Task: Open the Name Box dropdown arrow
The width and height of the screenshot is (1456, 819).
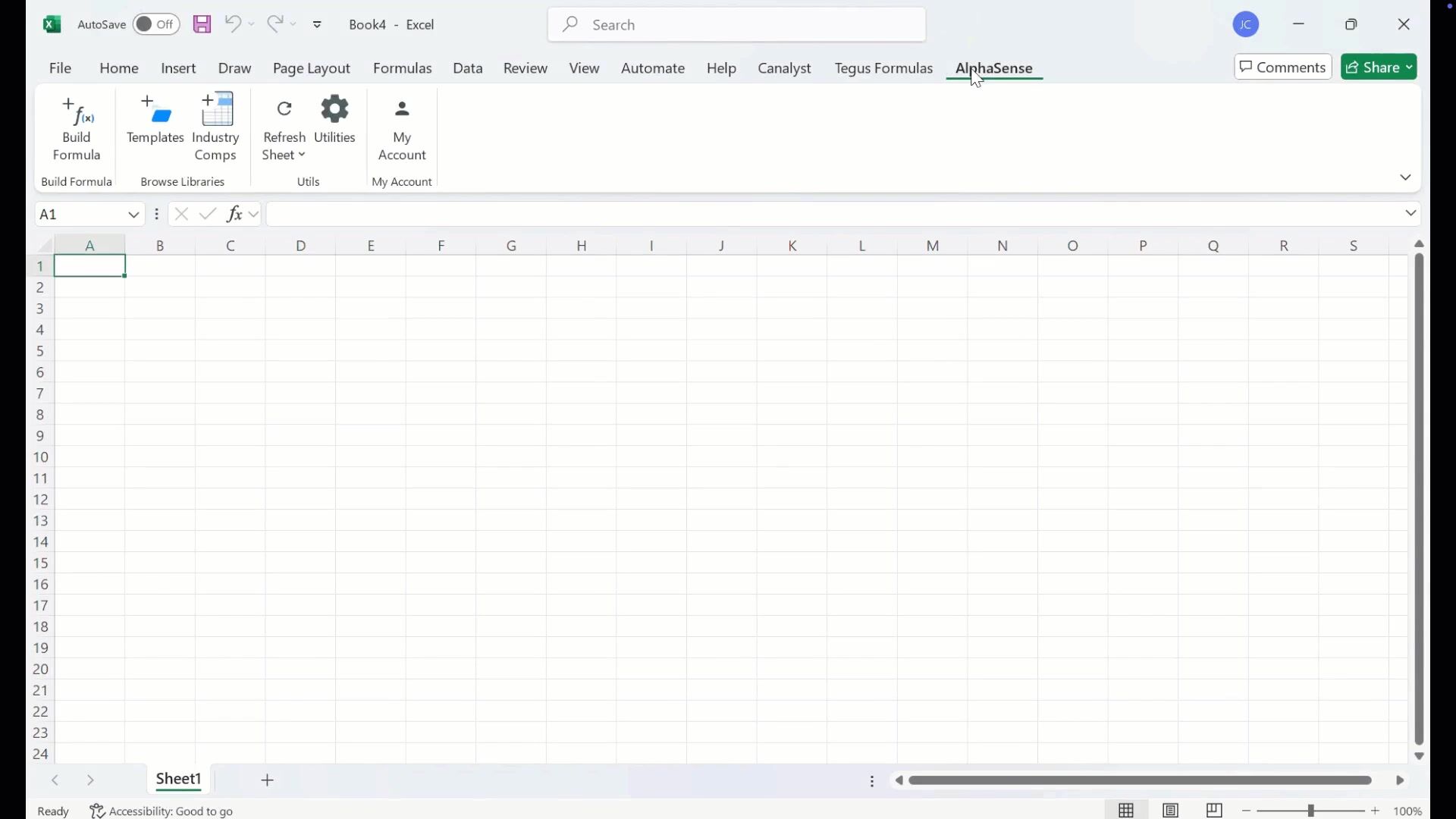Action: pos(133,215)
